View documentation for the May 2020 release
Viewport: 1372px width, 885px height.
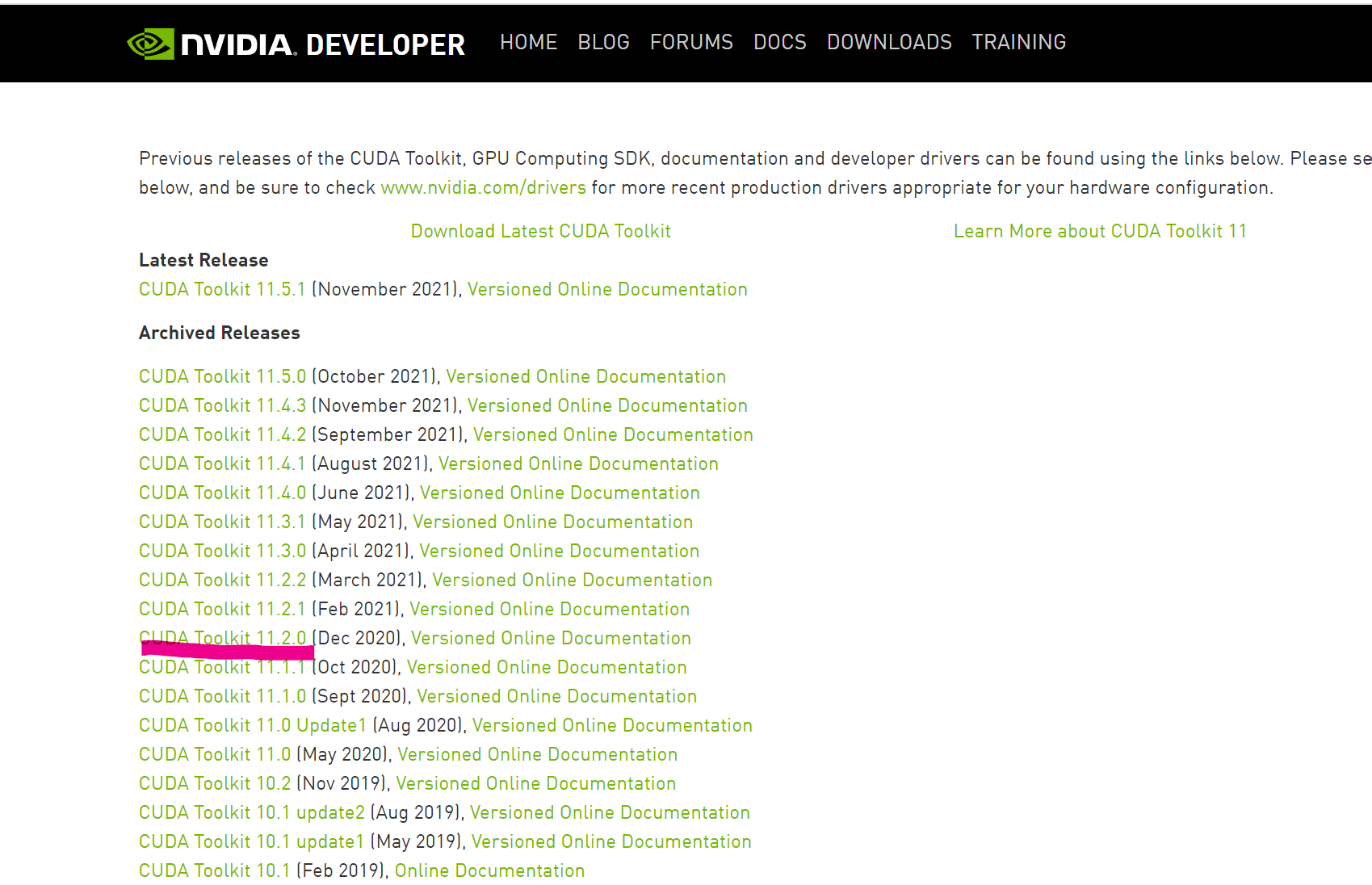click(537, 754)
